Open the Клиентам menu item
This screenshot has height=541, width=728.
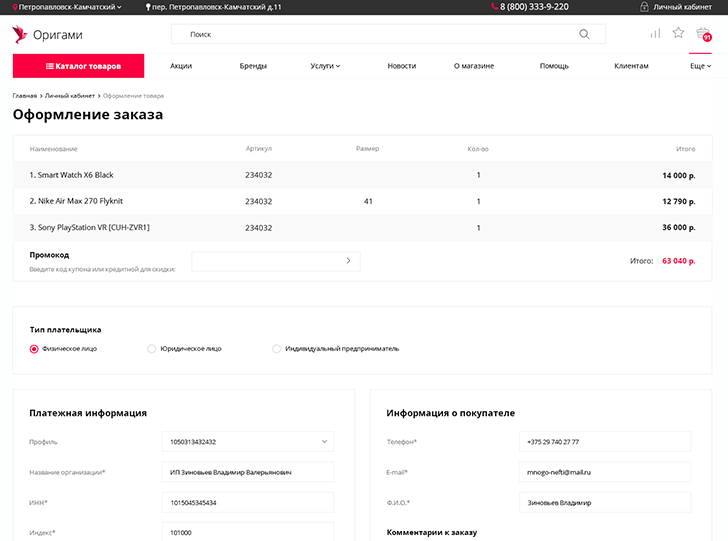[631, 66]
